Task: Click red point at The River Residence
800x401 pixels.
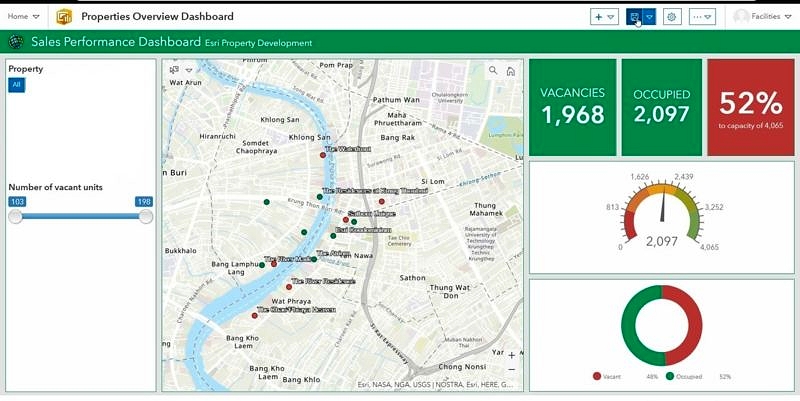Action: pos(289,287)
